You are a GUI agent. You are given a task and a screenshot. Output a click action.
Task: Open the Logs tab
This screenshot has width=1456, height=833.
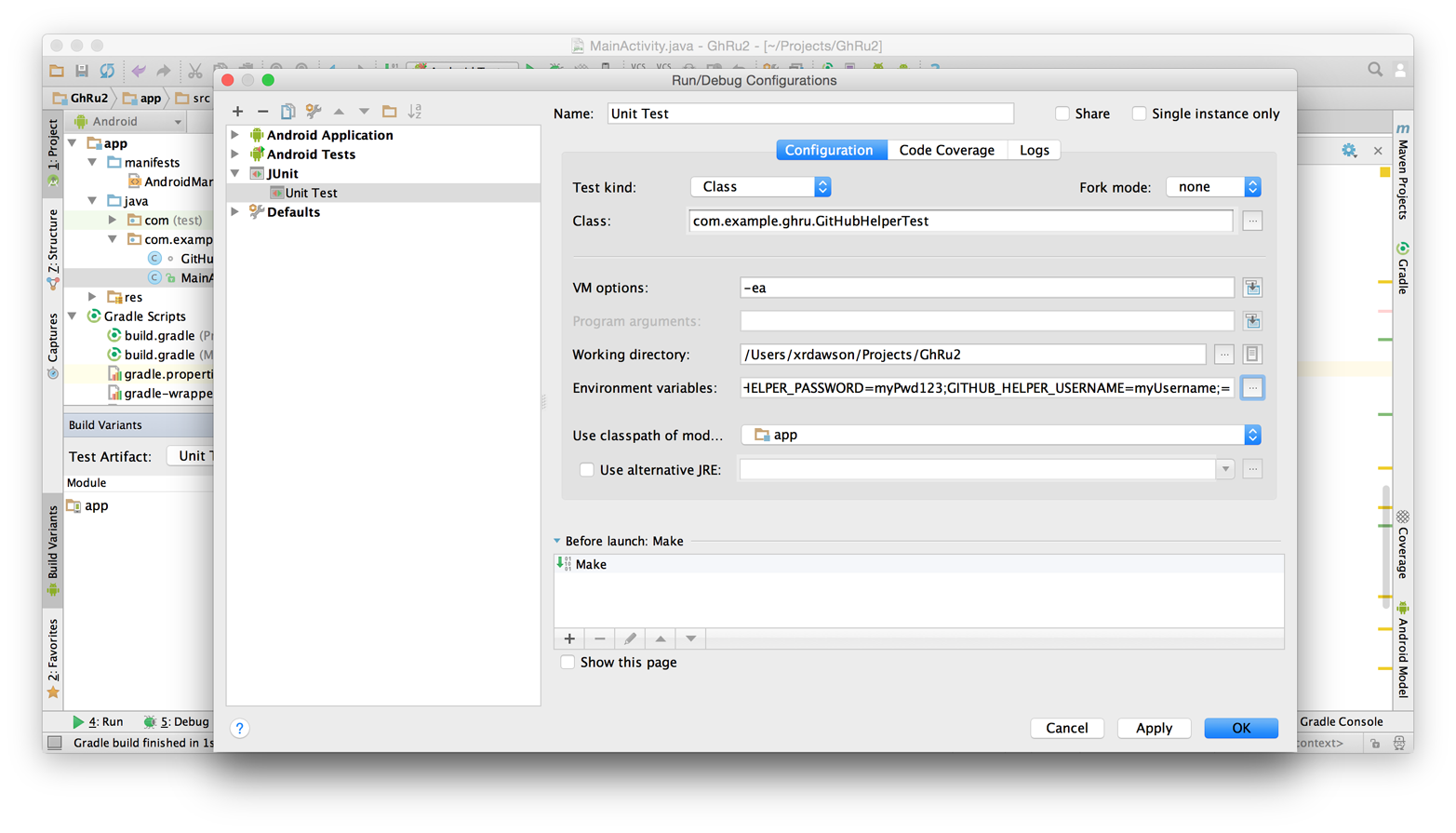[1034, 150]
